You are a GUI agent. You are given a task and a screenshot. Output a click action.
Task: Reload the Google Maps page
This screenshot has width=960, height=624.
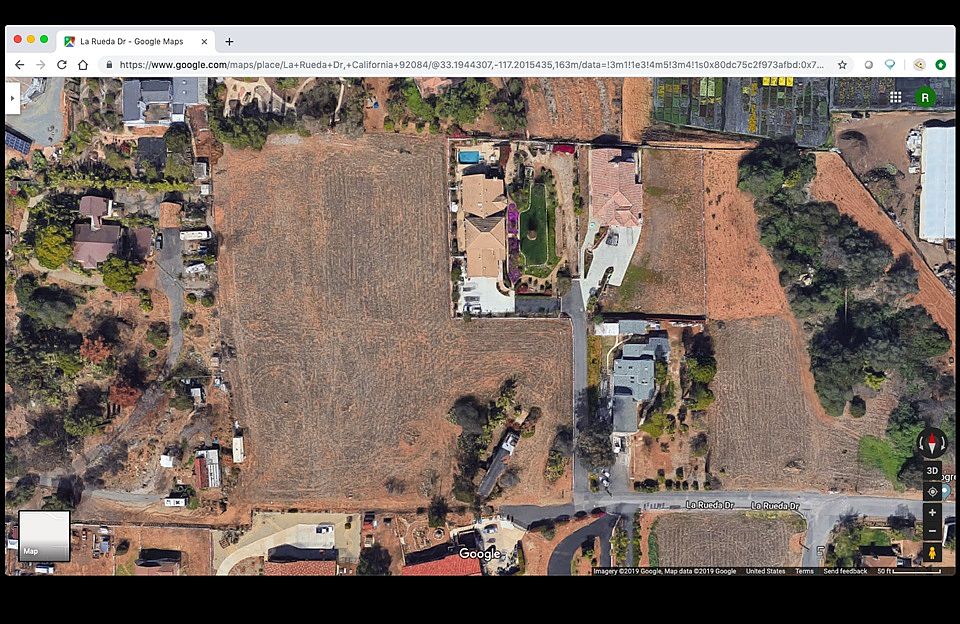pyautogui.click(x=62, y=65)
